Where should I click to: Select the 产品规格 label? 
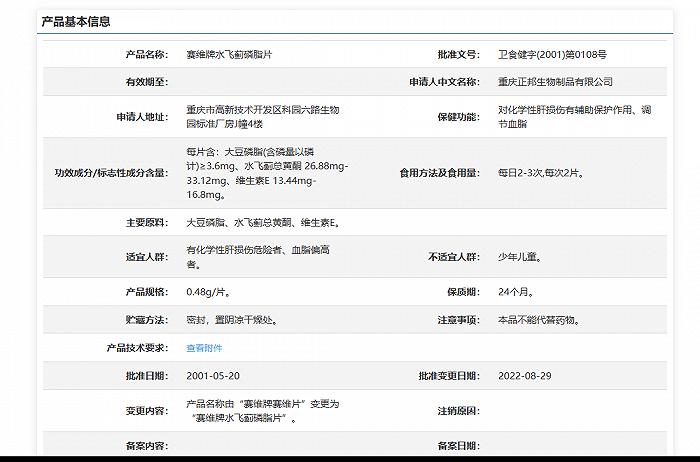(147, 292)
